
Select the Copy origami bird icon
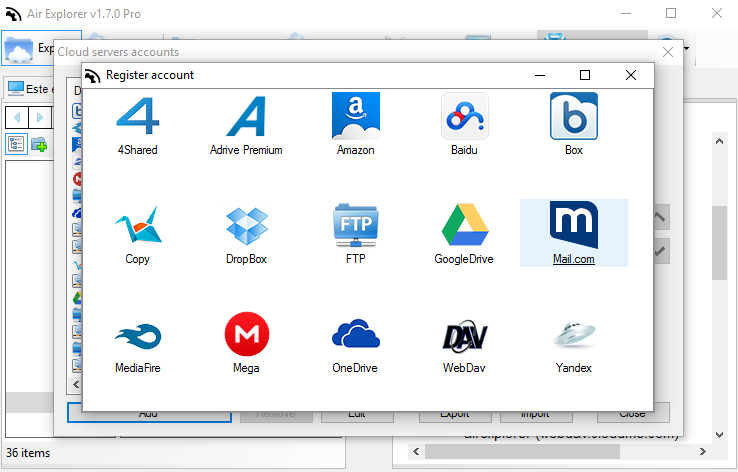click(x=137, y=224)
